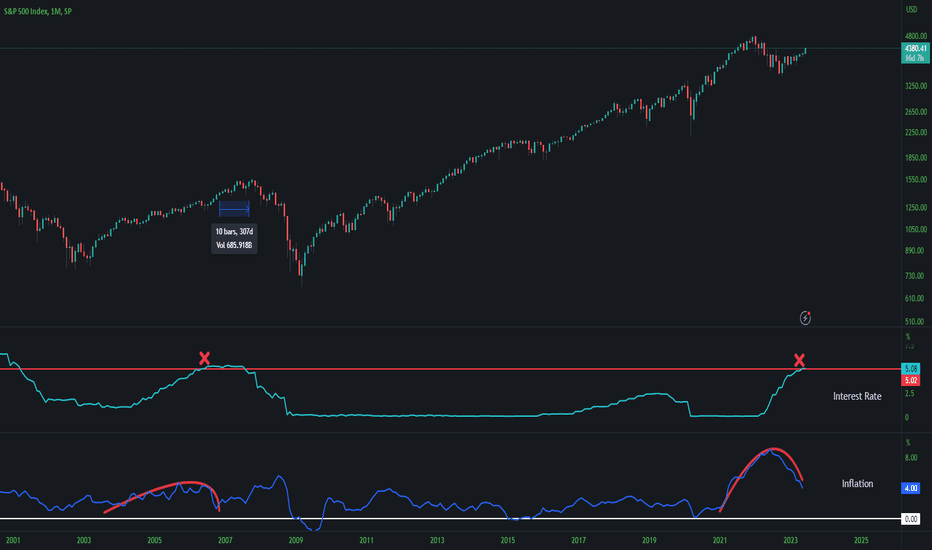Click the 2017 time axis label

point(579,540)
